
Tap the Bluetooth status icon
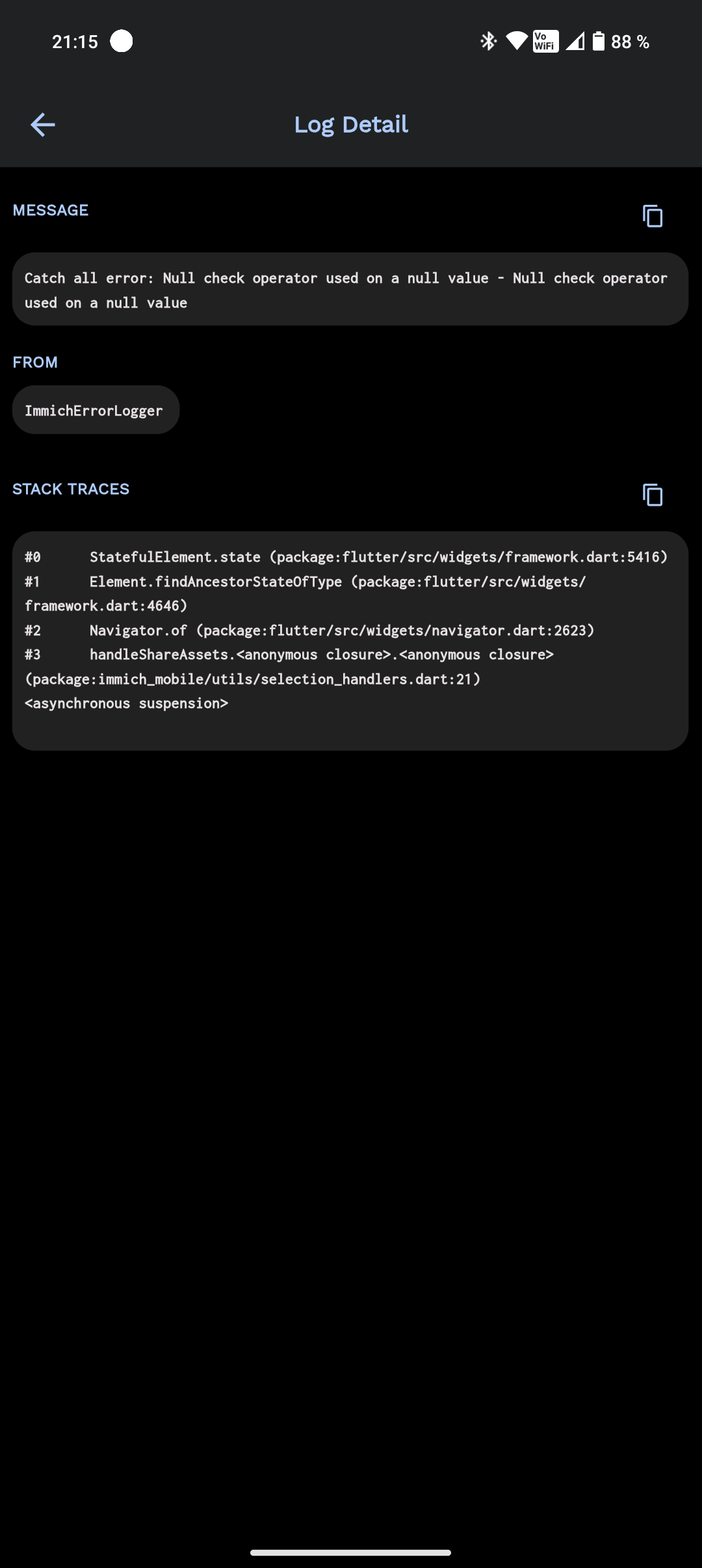[488, 42]
